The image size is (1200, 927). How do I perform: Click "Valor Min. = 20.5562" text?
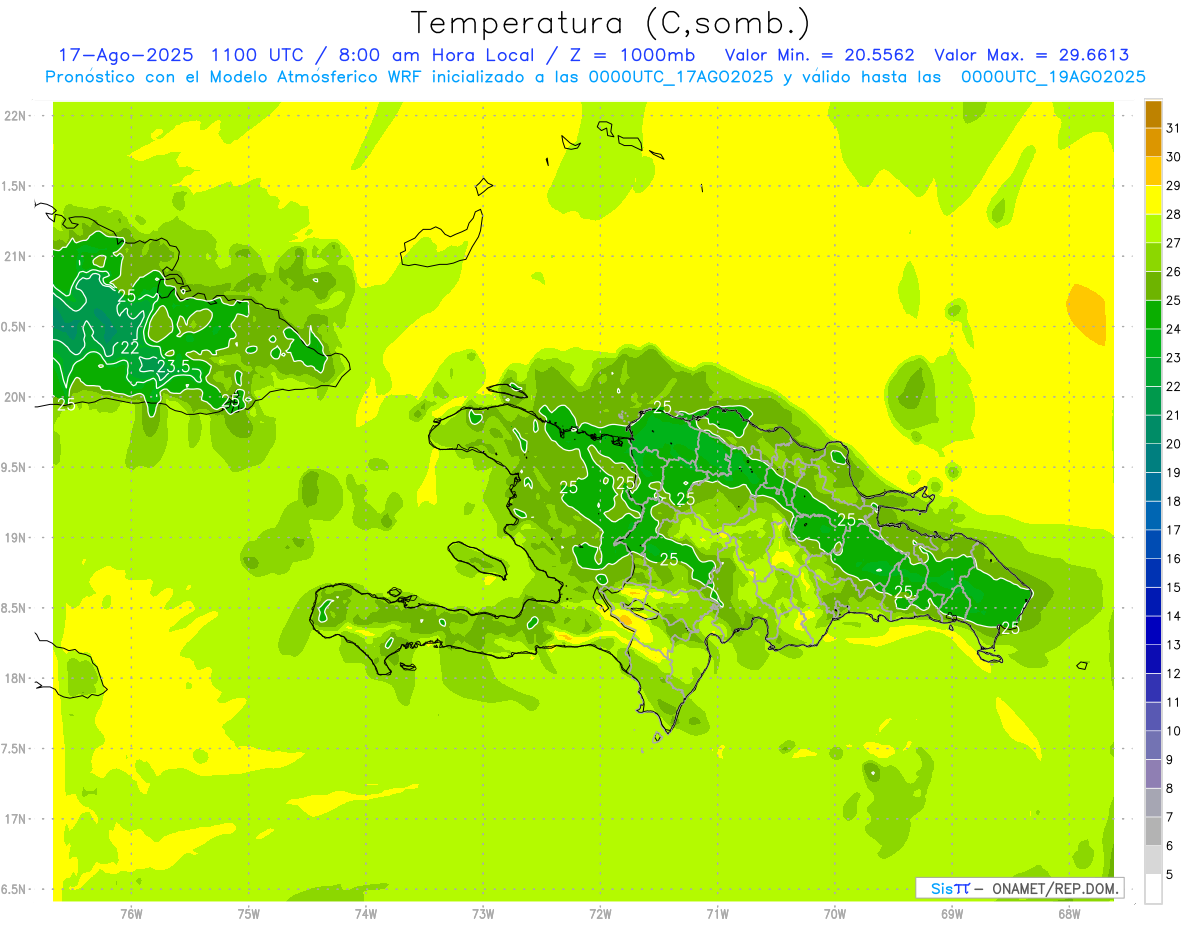click(819, 55)
